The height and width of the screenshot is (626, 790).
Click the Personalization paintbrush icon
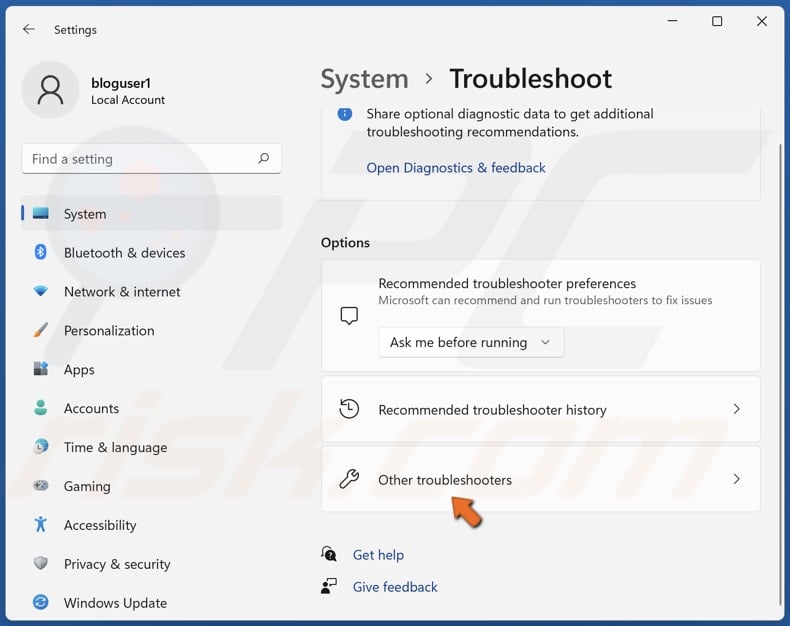[x=40, y=330]
